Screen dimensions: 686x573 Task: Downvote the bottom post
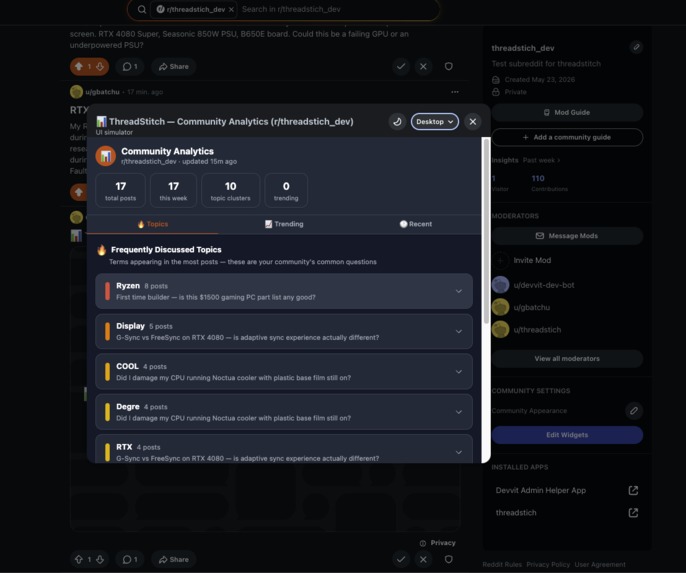click(100, 559)
